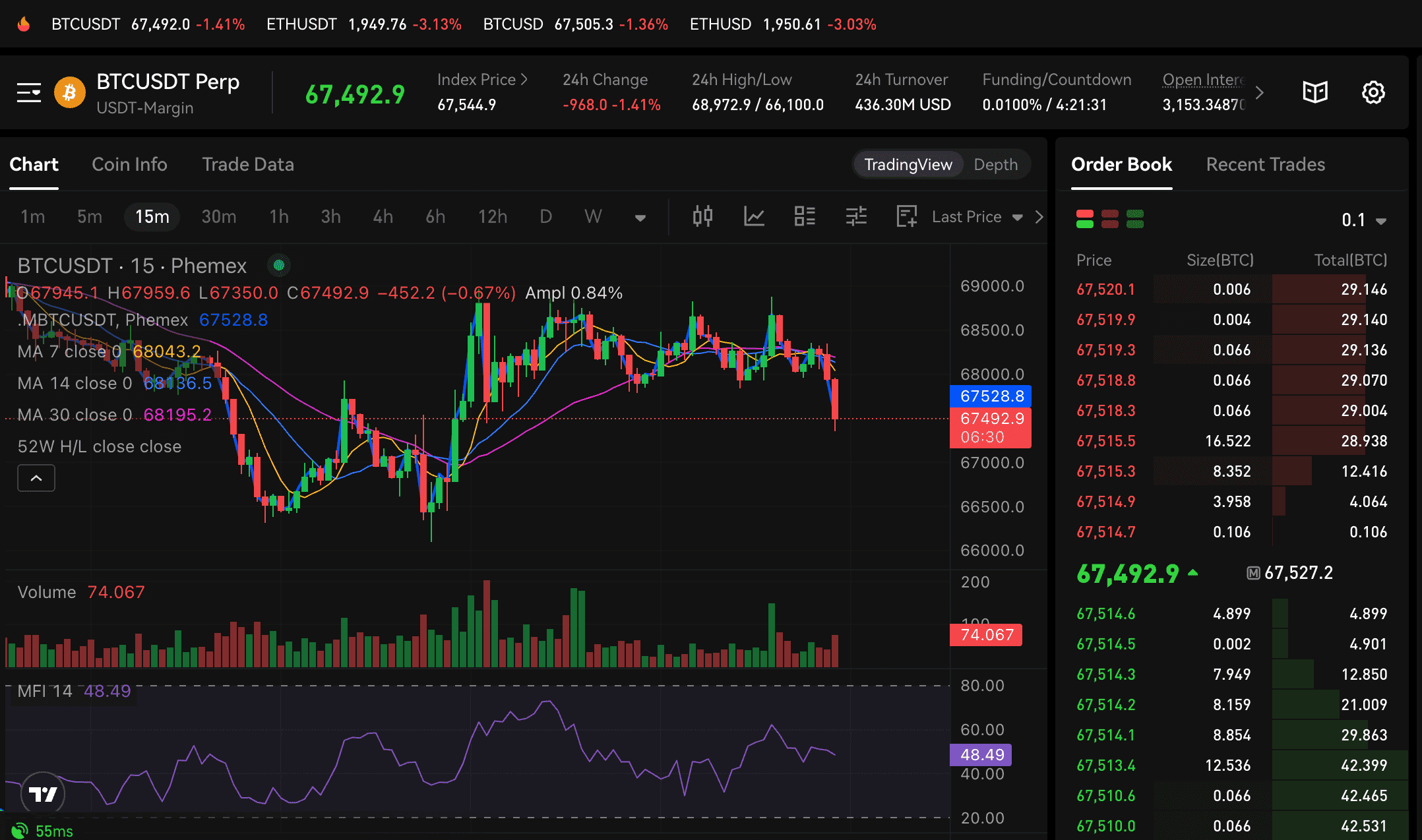This screenshot has width=1422, height=840.
Task: Switch to Recent Trades tab
Action: pos(1265,165)
